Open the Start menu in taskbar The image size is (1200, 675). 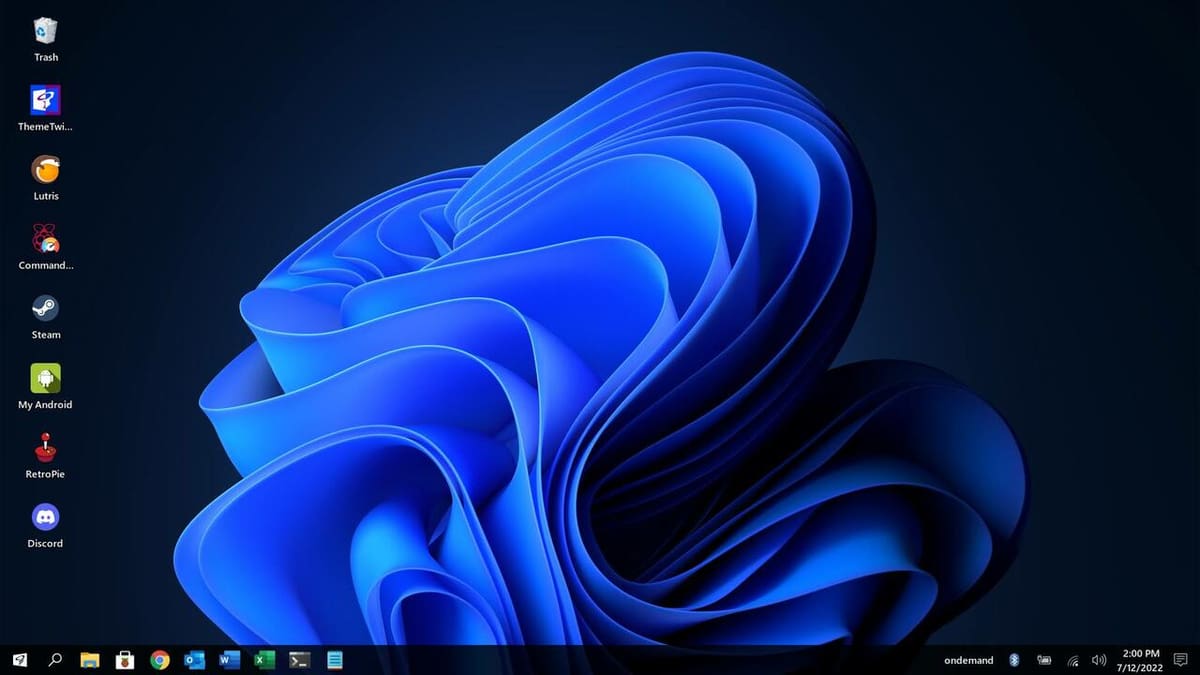click(x=20, y=660)
